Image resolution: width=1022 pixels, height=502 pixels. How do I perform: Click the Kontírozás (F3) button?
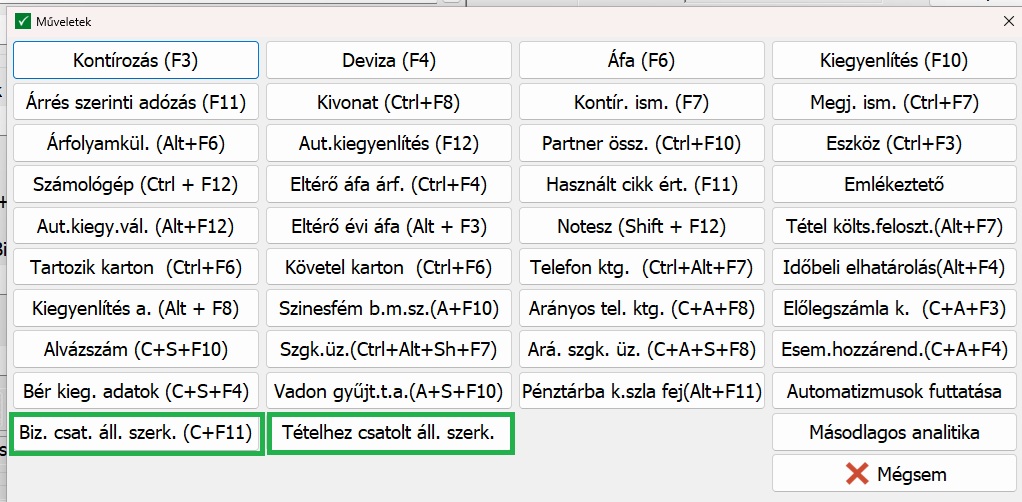point(136,60)
